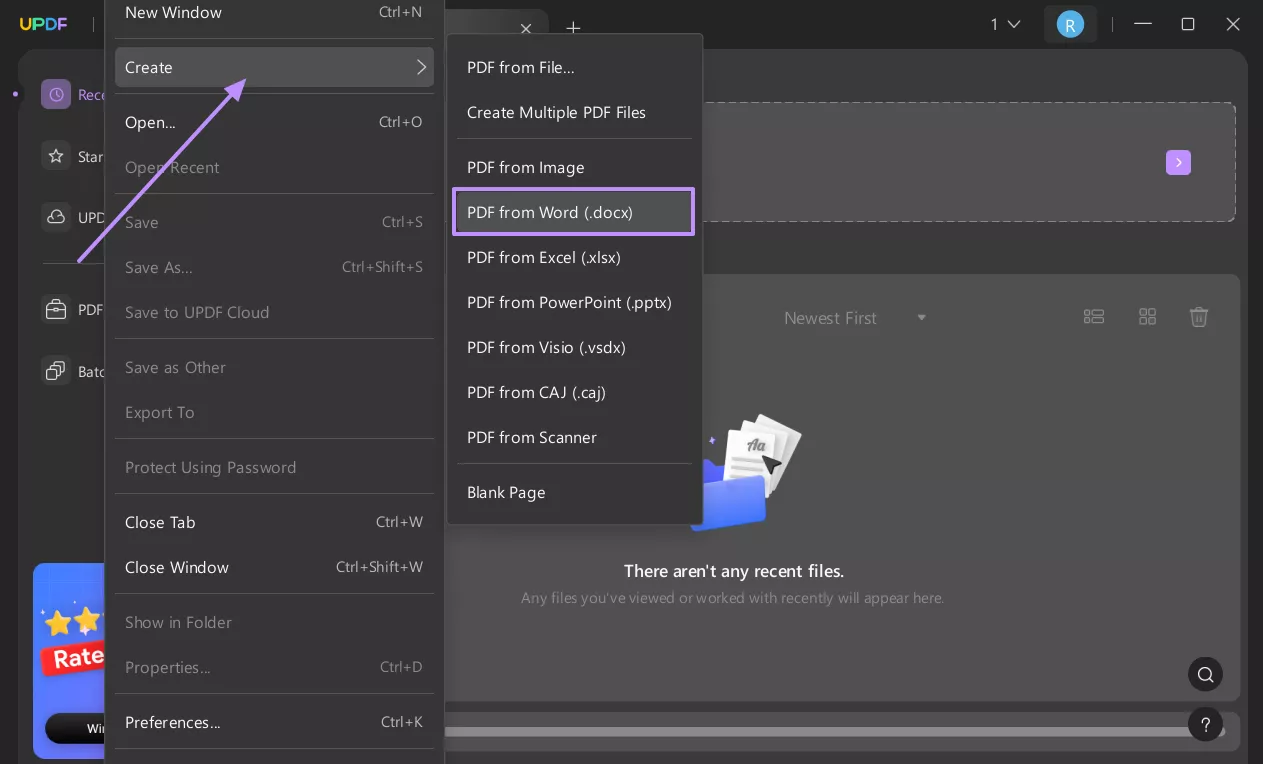
Task: Open the account avatar marked R
Action: point(1070,24)
